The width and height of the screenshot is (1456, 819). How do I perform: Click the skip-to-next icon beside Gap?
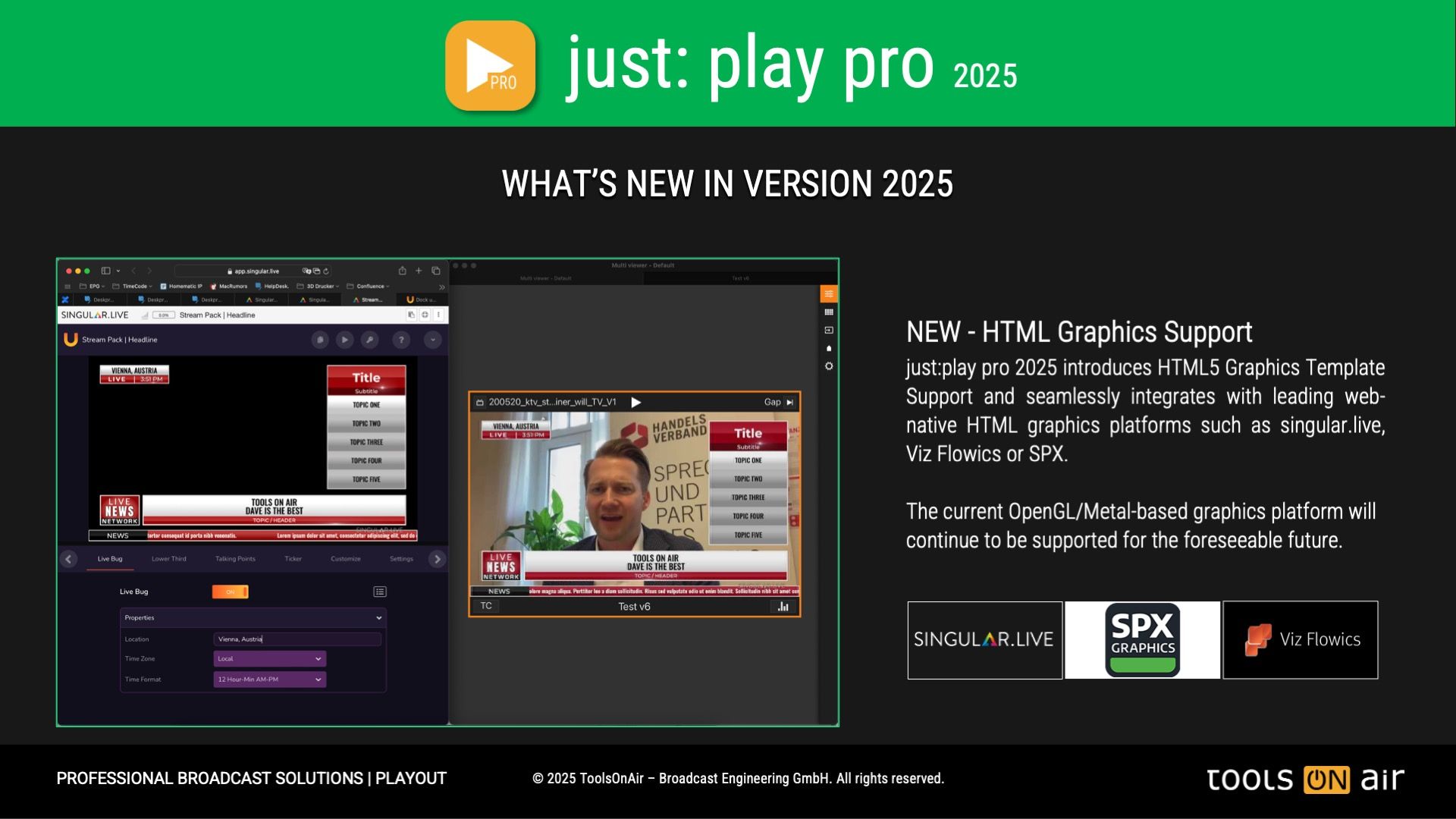pyautogui.click(x=790, y=403)
